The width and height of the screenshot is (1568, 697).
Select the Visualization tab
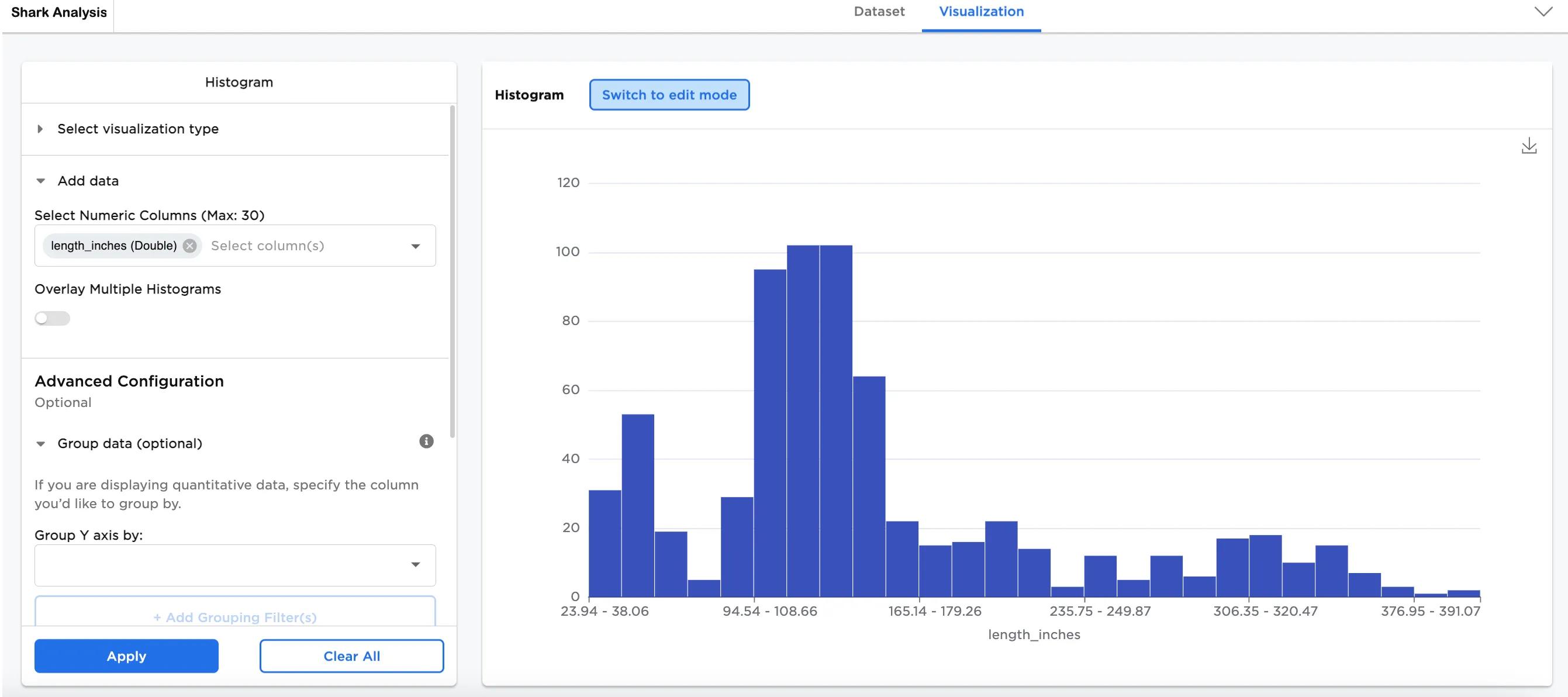point(980,12)
